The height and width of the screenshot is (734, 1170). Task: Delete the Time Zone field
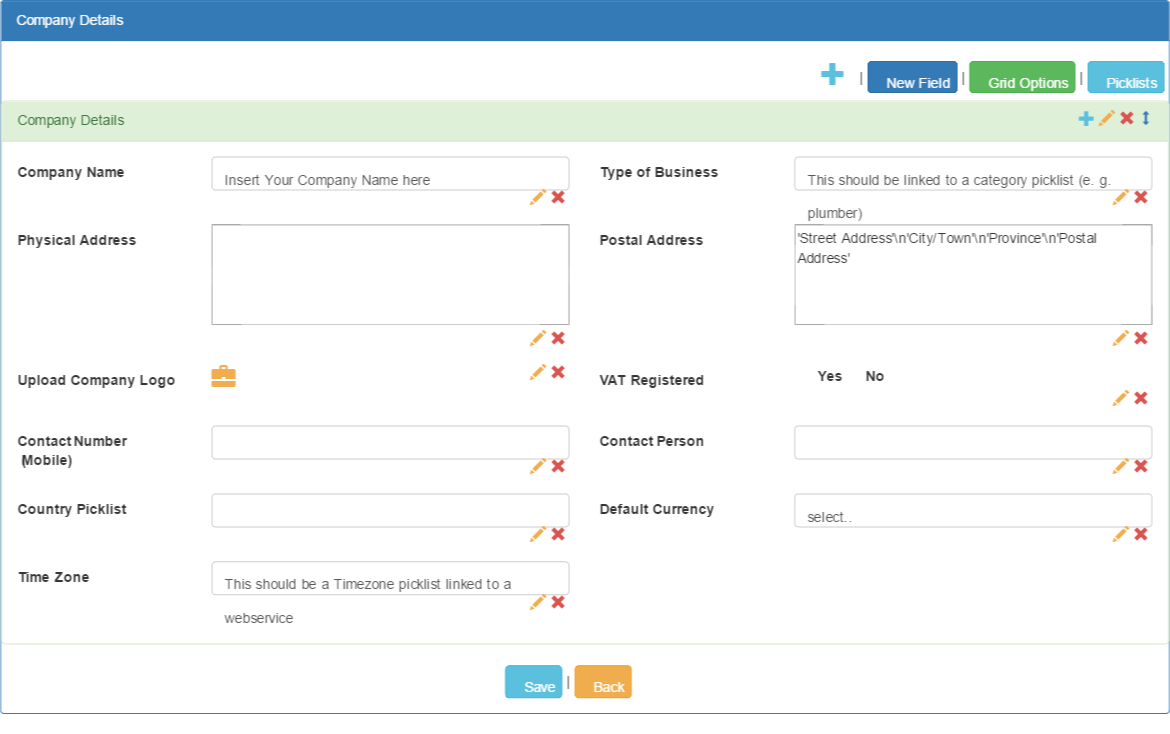pos(558,602)
